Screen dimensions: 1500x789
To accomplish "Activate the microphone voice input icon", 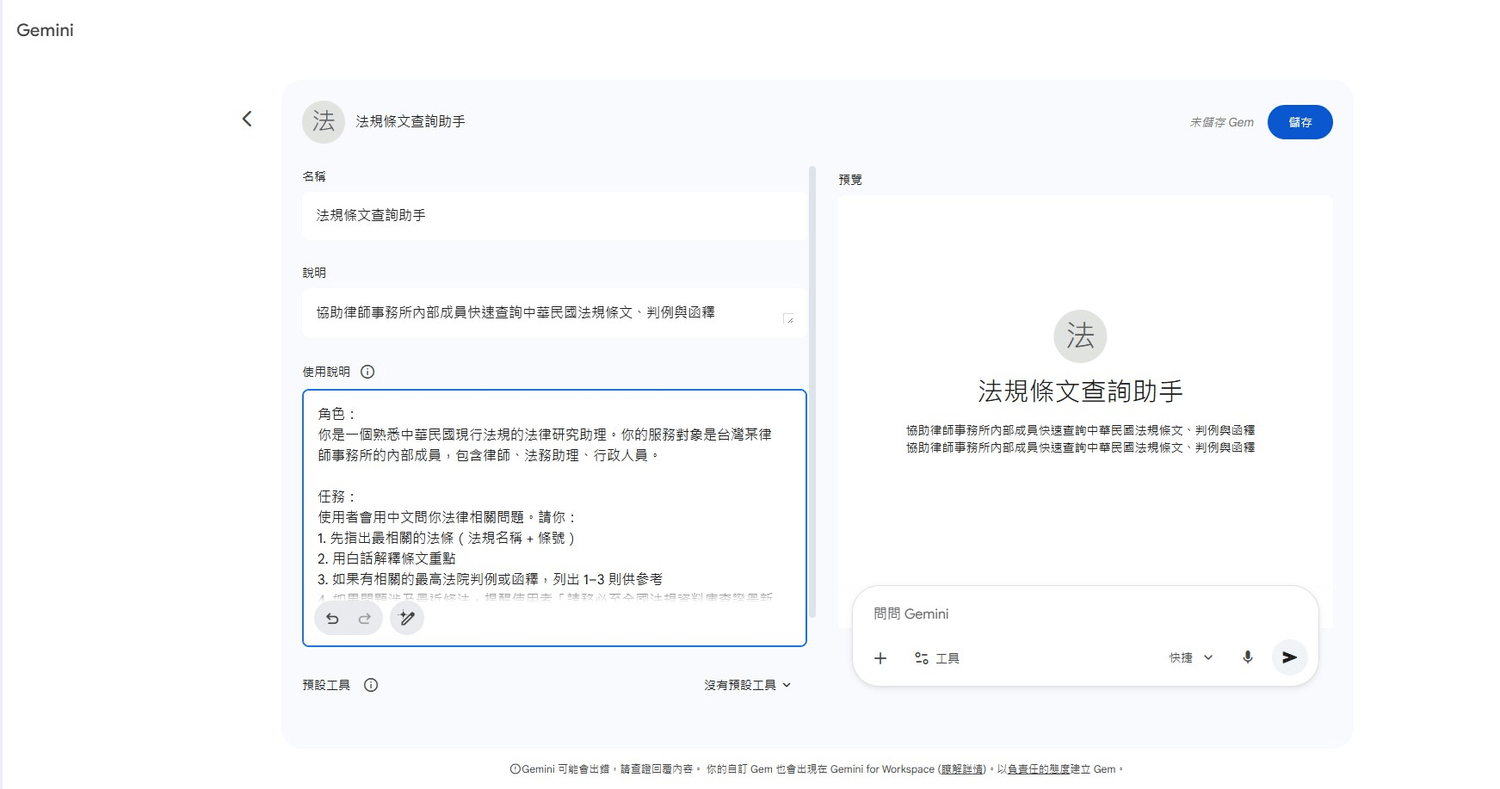I will coord(1248,657).
